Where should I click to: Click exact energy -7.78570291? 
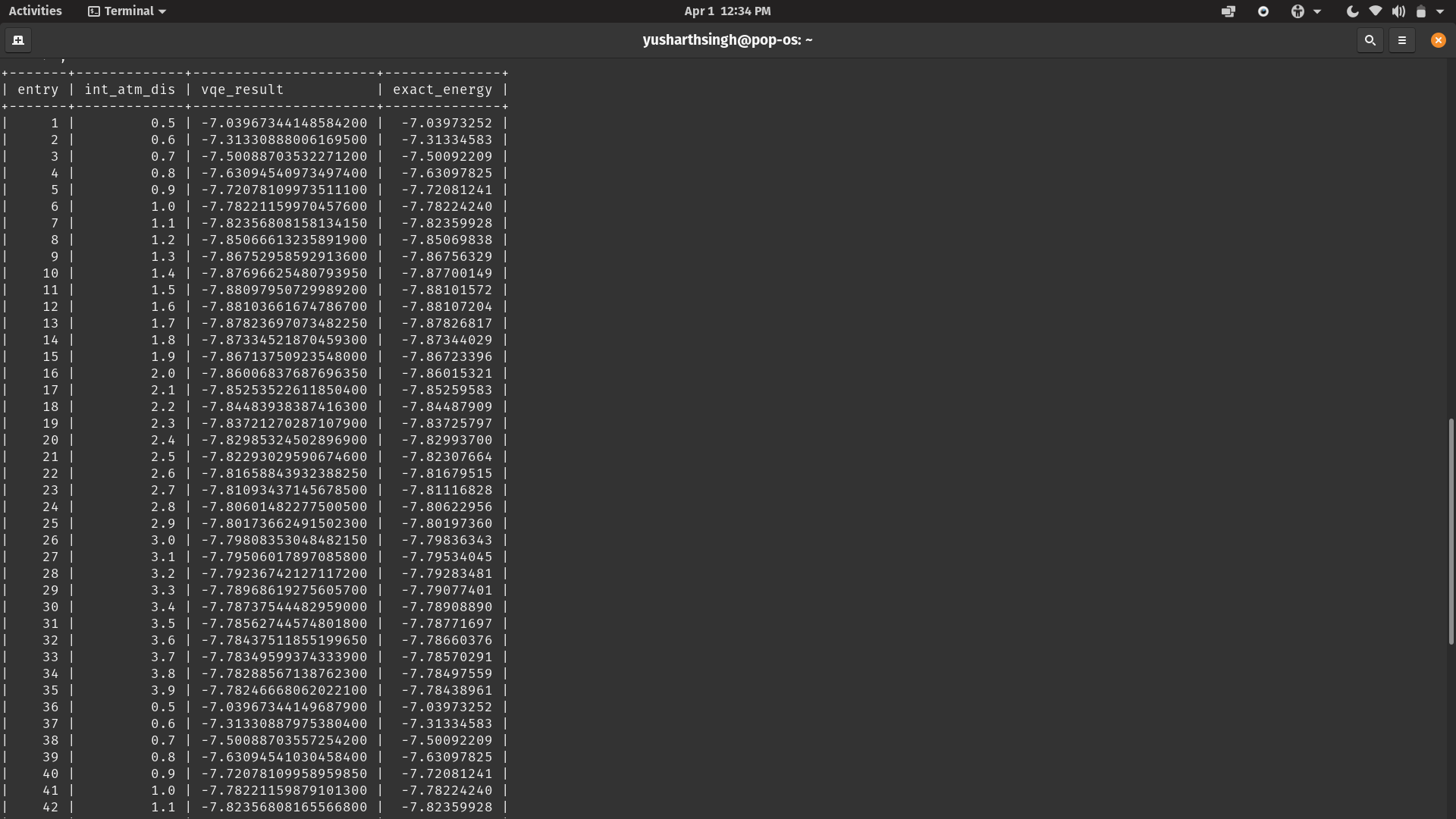[447, 657]
